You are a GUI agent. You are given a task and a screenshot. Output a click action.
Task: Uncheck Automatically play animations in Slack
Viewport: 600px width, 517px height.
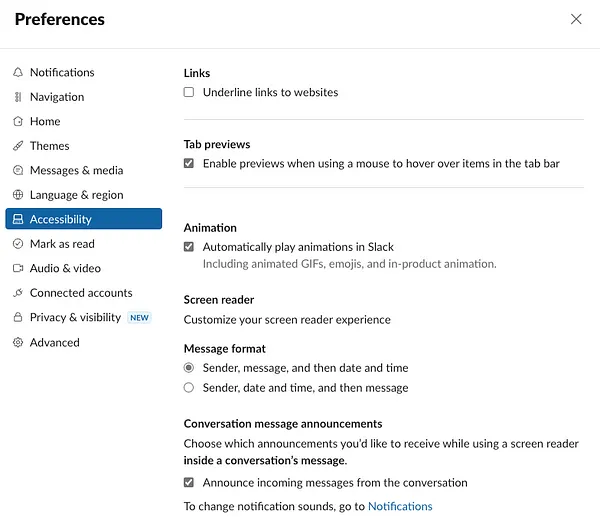[189, 247]
